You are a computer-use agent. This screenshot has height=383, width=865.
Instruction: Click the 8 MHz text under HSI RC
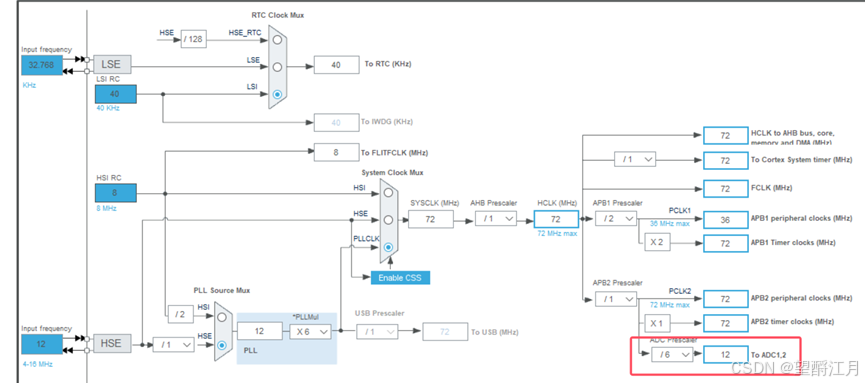pyautogui.click(x=106, y=209)
